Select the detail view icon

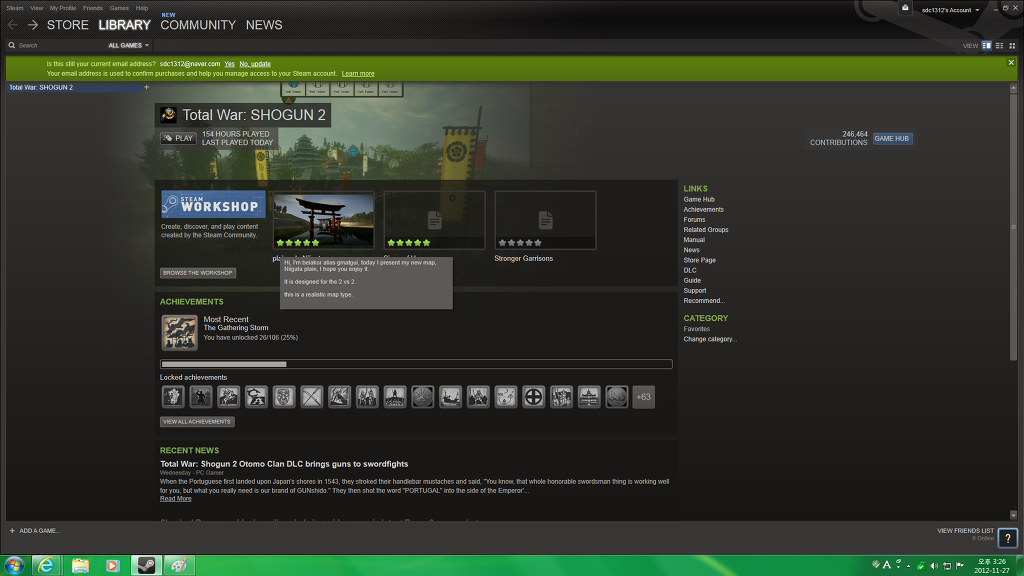[x=987, y=46]
